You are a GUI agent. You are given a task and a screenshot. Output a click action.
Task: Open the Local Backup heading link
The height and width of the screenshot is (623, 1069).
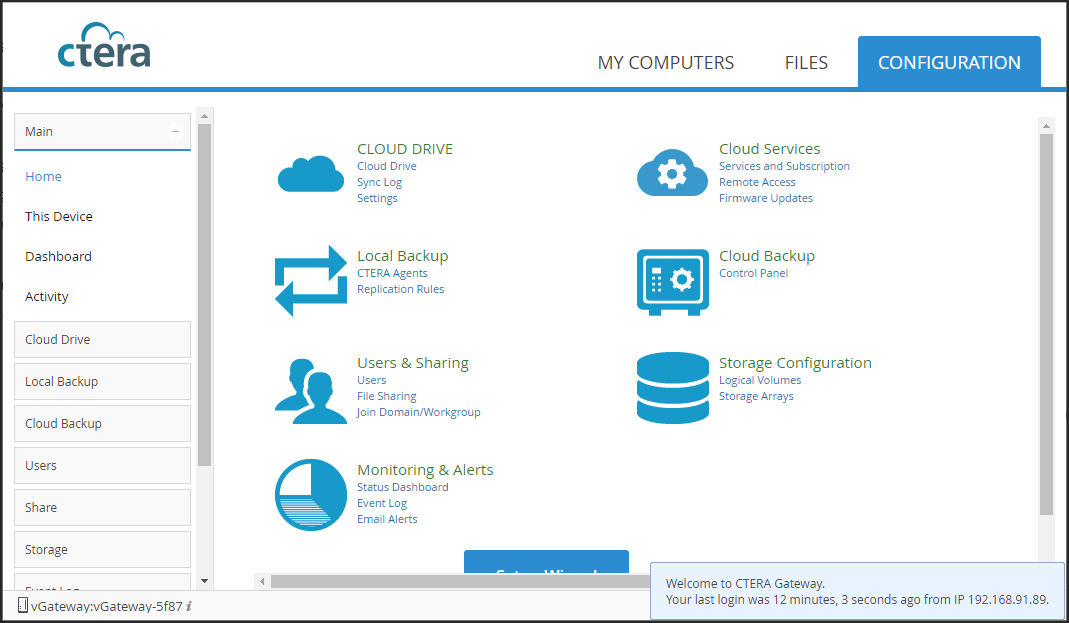pos(403,256)
